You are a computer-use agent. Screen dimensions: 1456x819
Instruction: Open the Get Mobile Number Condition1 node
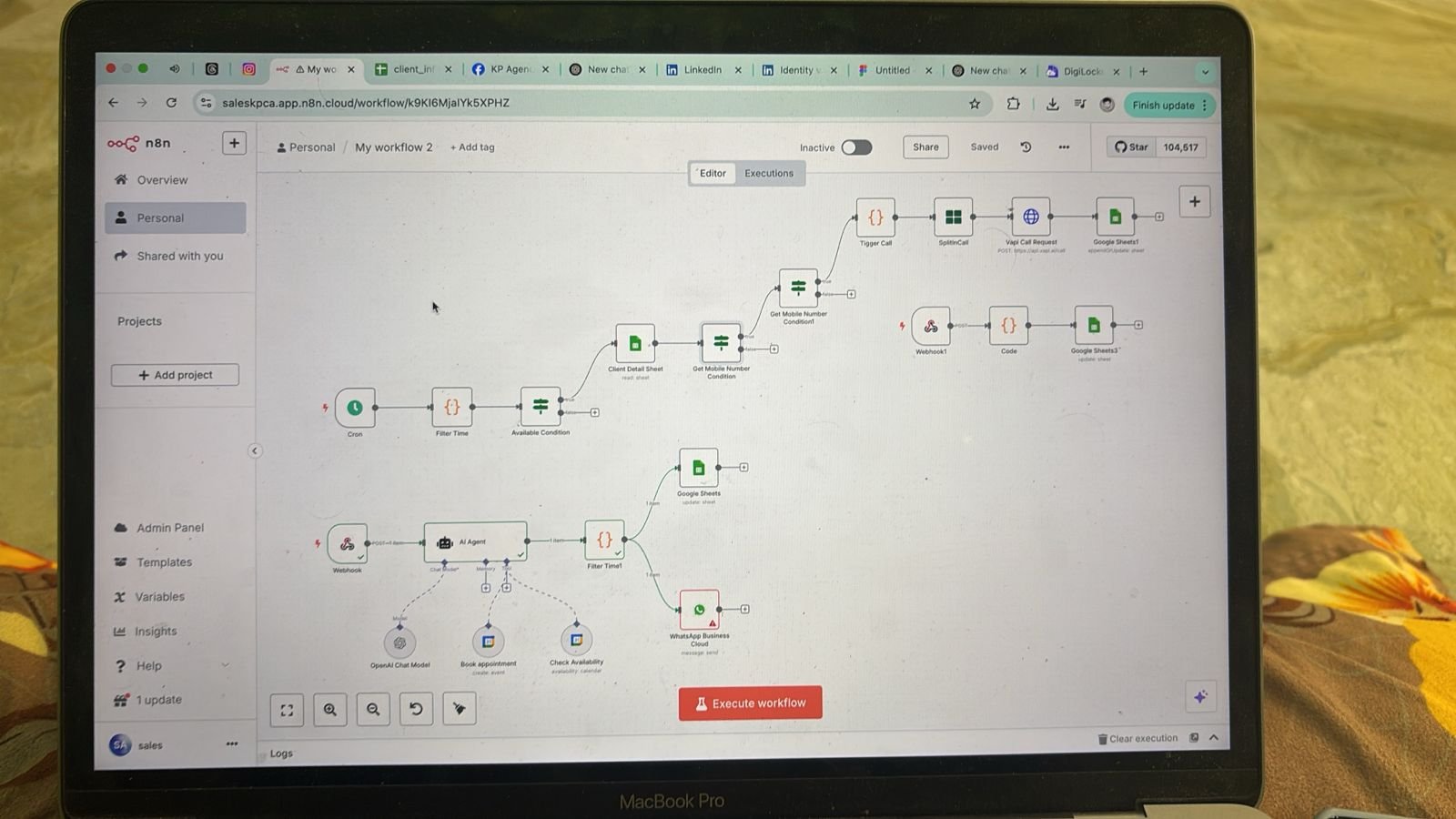point(798,288)
